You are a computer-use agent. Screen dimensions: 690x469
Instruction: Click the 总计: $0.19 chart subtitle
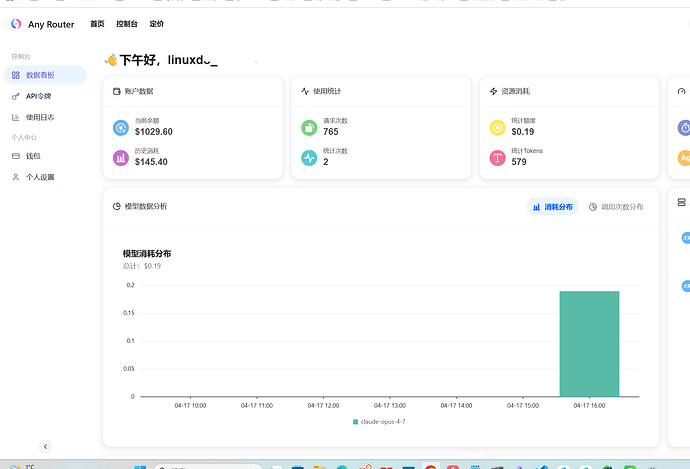click(142, 266)
